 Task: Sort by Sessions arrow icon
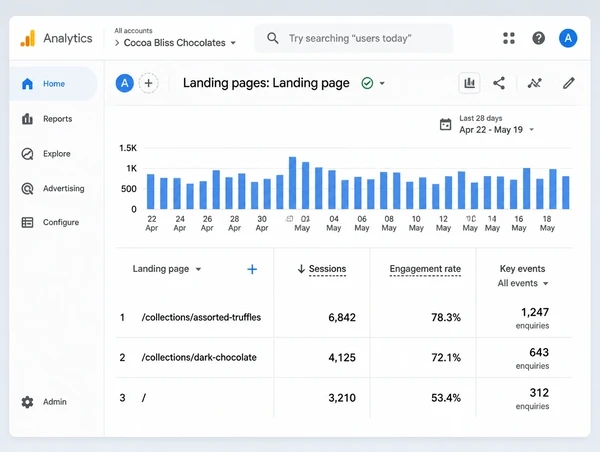[301, 269]
